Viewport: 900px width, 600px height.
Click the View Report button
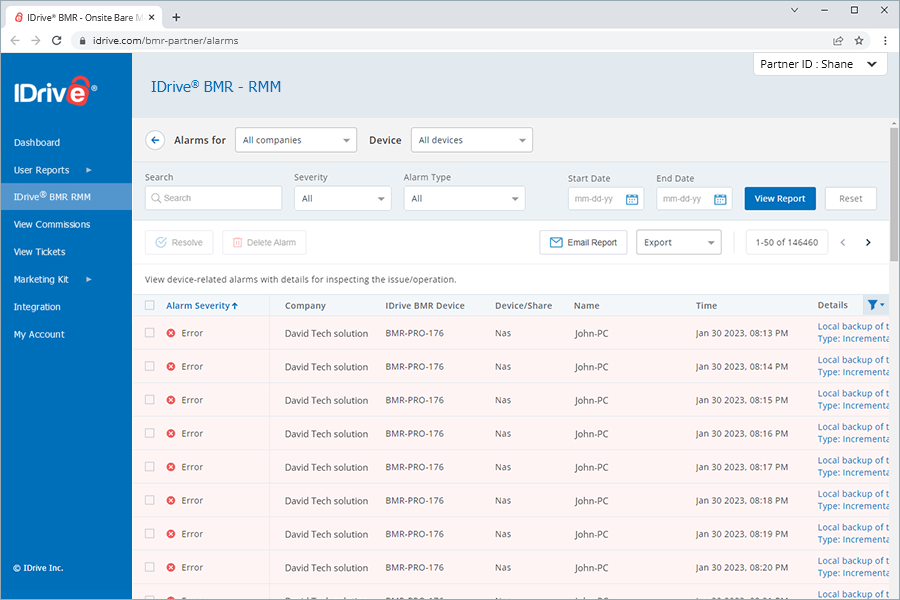click(x=780, y=199)
